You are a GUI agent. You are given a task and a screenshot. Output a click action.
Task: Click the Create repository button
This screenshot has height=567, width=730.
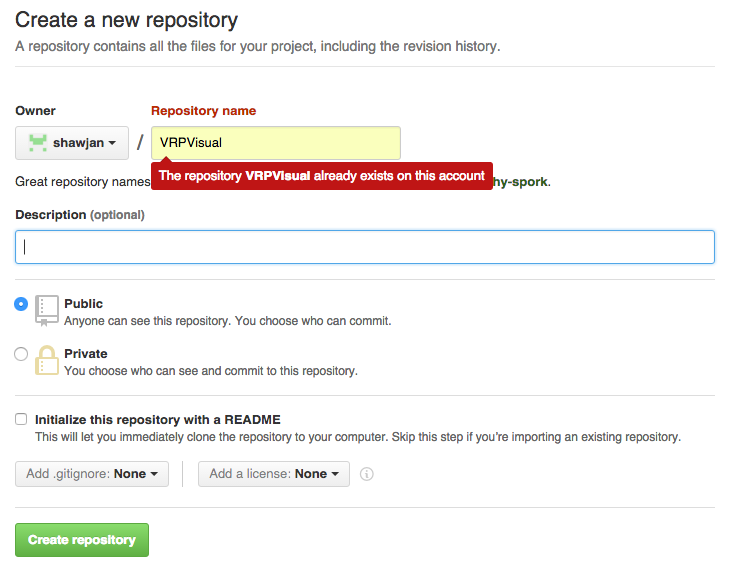pyautogui.click(x=82, y=540)
